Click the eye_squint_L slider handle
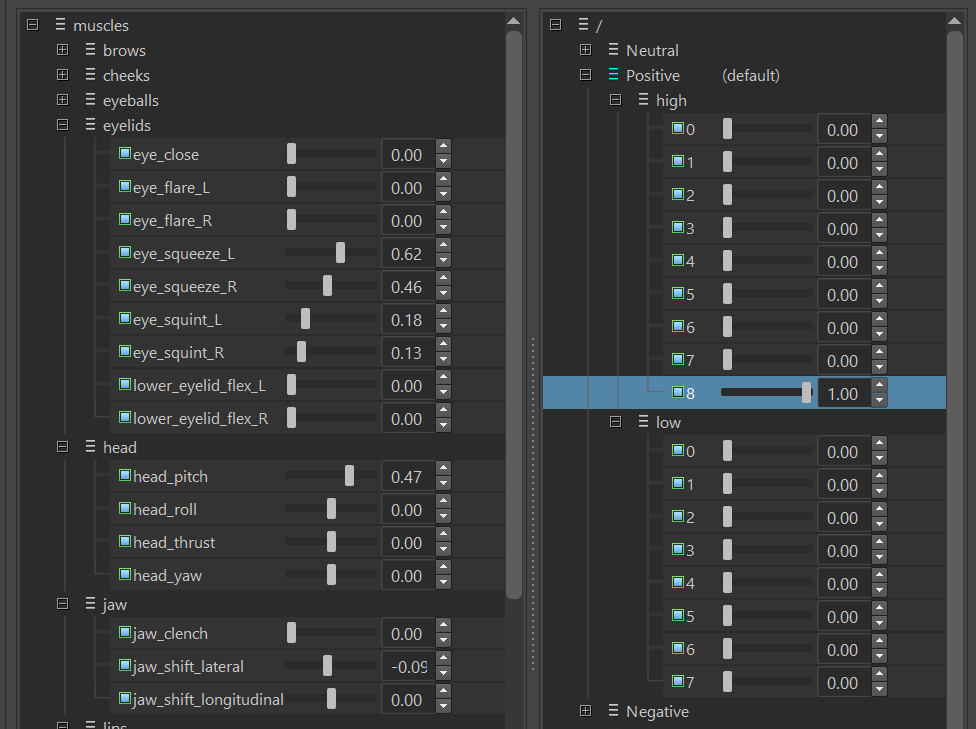 pos(305,319)
